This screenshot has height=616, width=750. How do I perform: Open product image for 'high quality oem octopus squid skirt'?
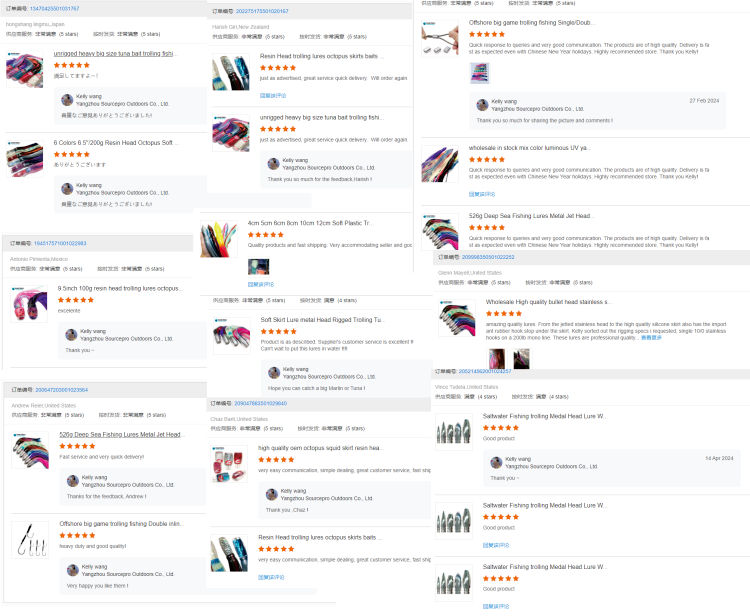click(x=229, y=463)
